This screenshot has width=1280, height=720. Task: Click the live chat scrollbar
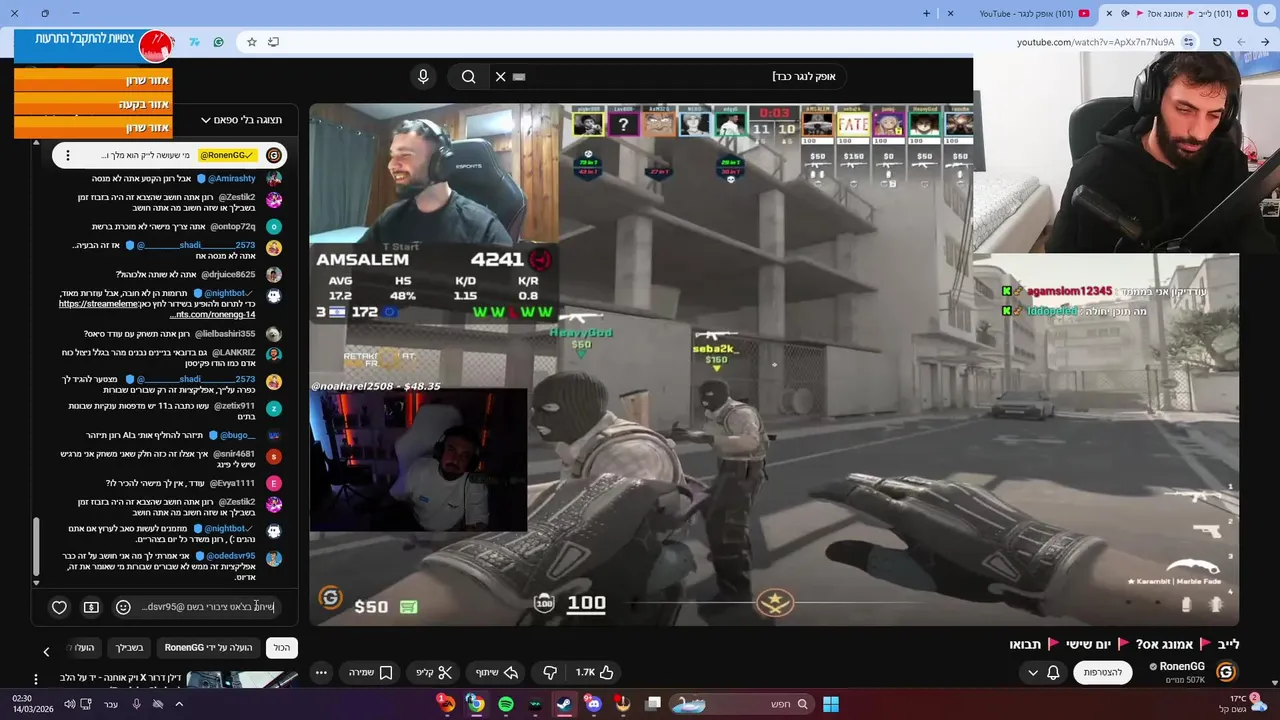pos(37,548)
